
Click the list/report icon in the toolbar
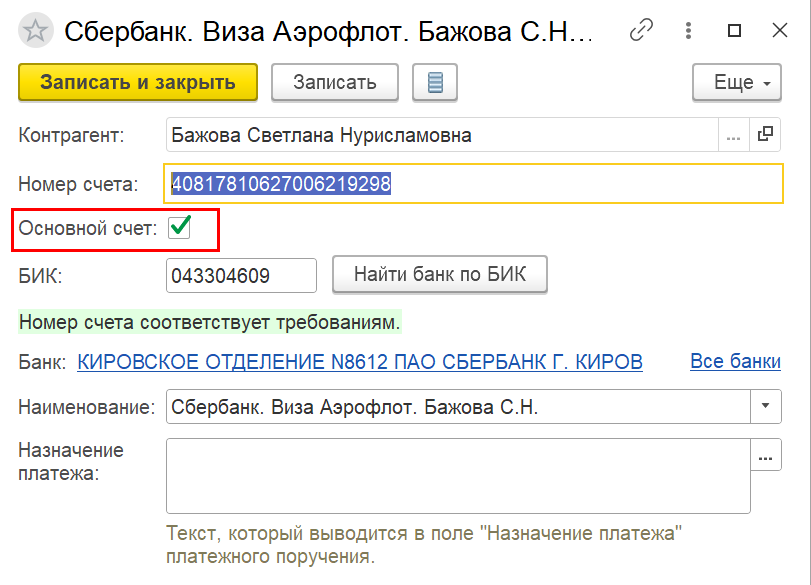coord(435,83)
